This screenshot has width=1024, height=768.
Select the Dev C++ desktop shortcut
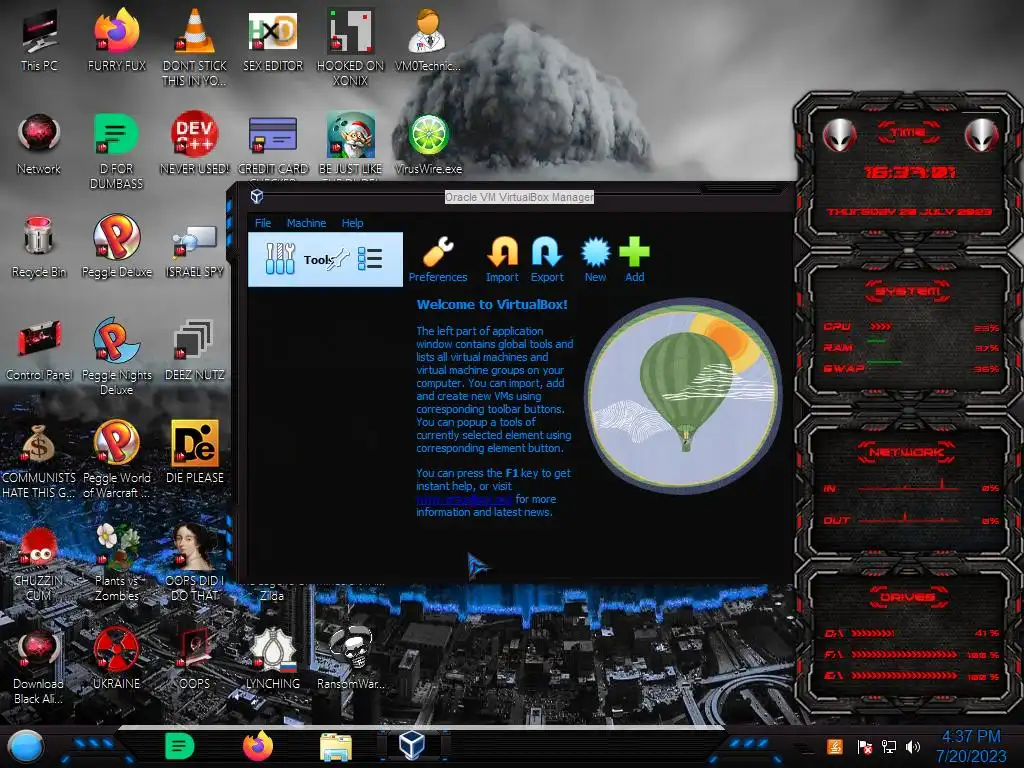click(x=195, y=144)
